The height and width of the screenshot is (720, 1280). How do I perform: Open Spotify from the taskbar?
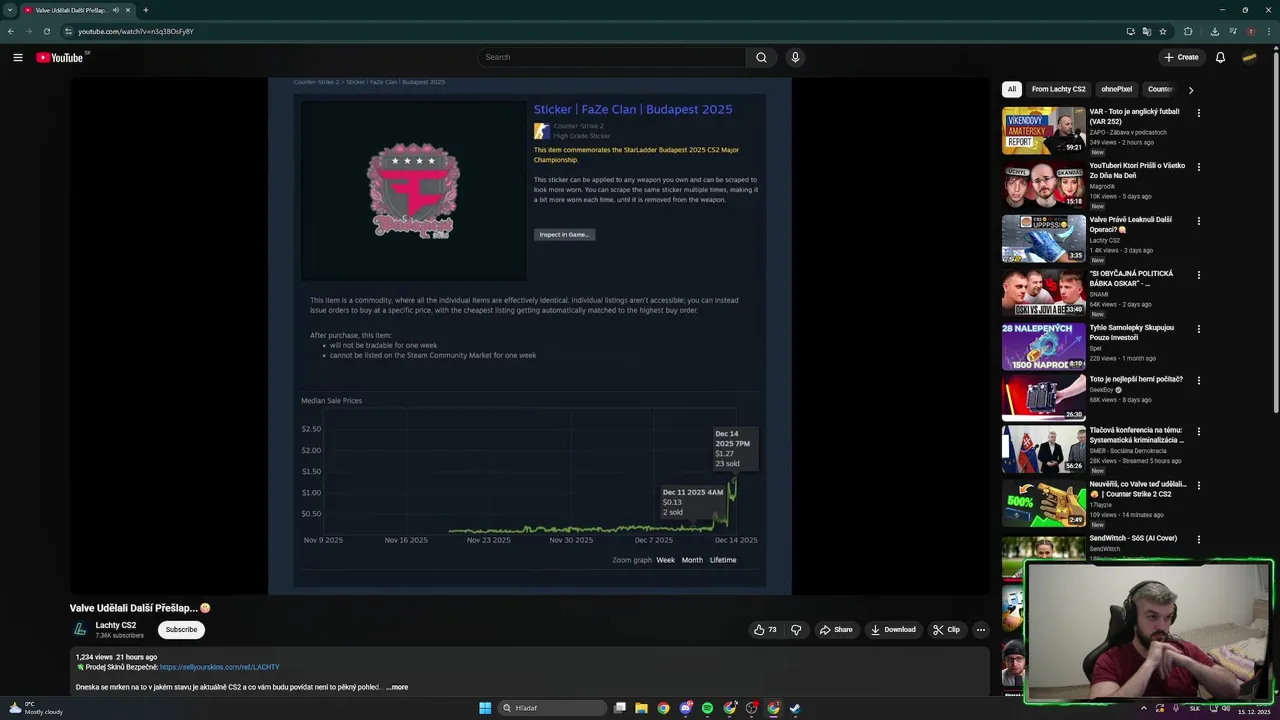pyautogui.click(x=707, y=708)
